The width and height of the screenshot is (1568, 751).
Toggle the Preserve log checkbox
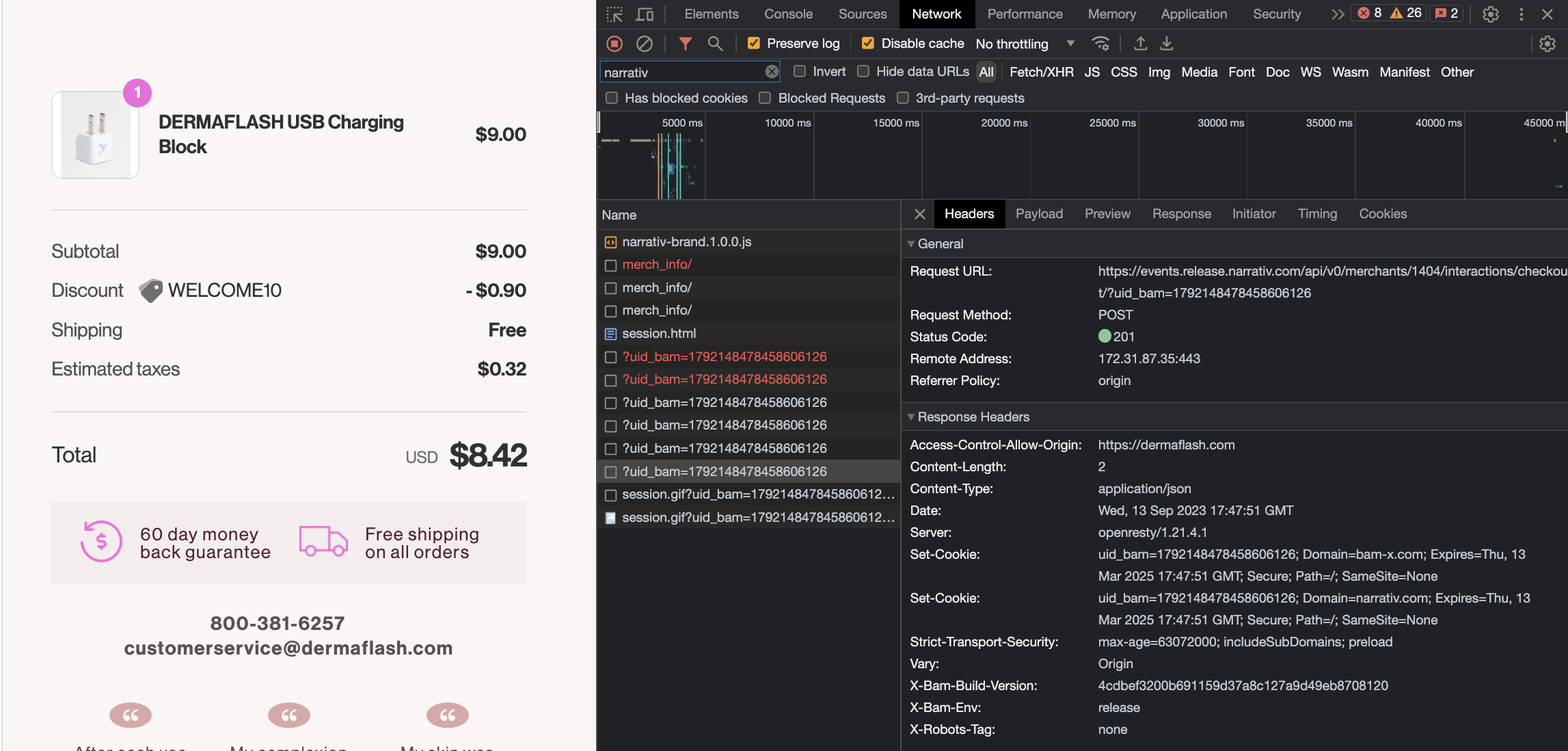tap(754, 43)
